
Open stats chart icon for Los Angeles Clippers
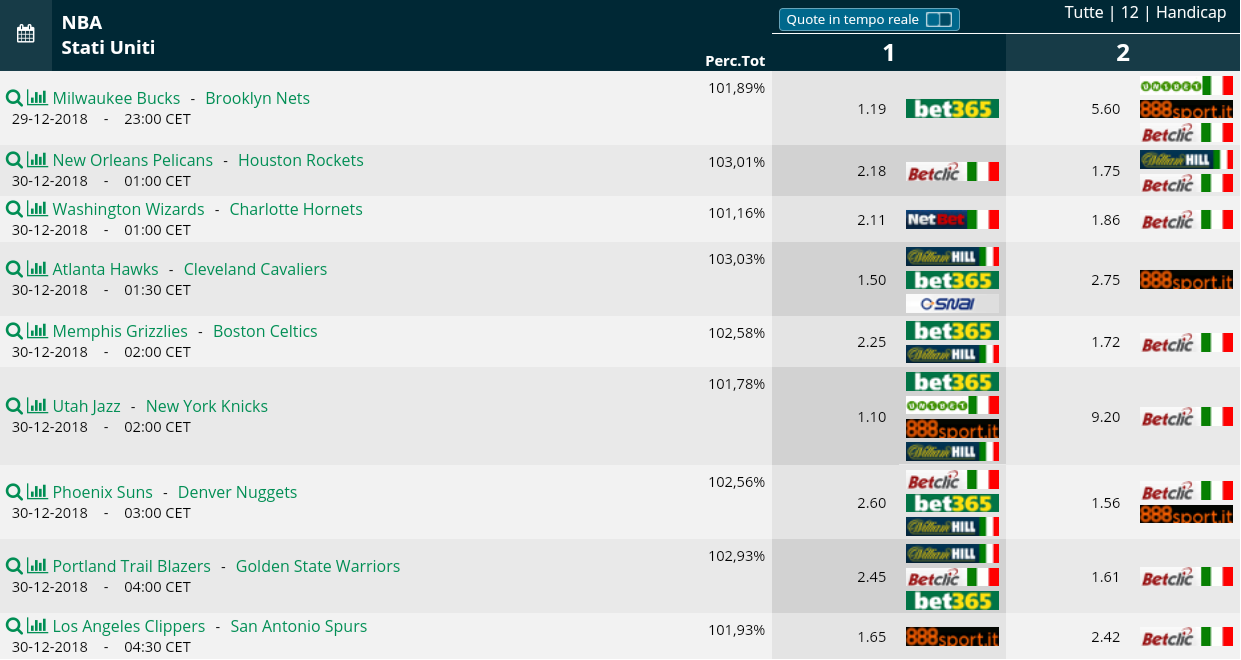pos(37,626)
